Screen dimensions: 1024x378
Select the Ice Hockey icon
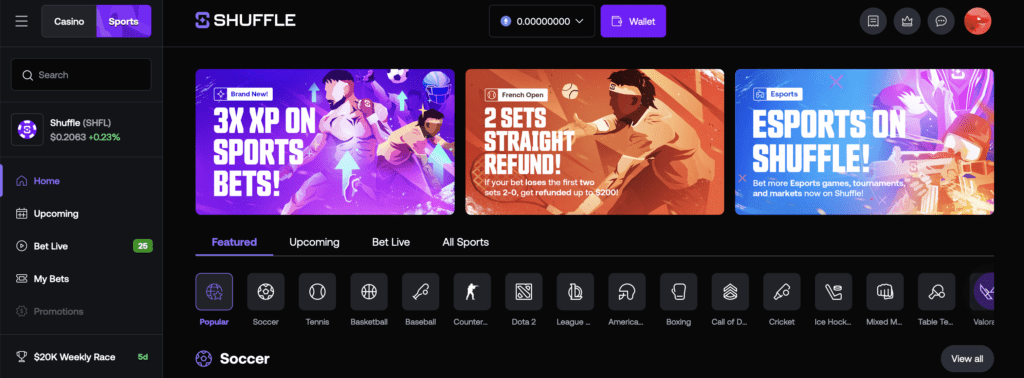[x=833, y=292]
